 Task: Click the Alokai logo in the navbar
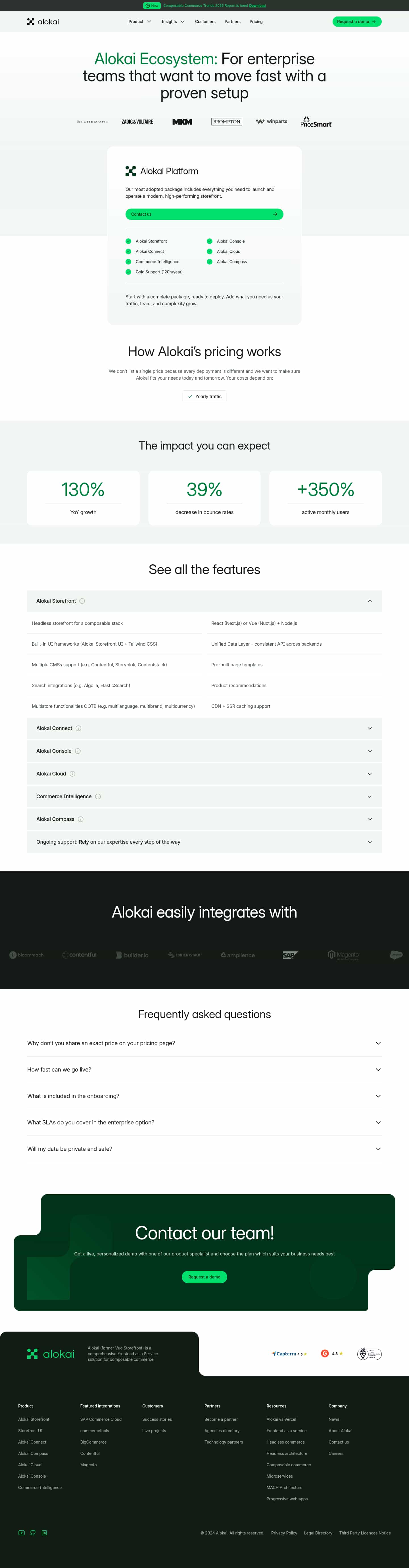click(43, 21)
